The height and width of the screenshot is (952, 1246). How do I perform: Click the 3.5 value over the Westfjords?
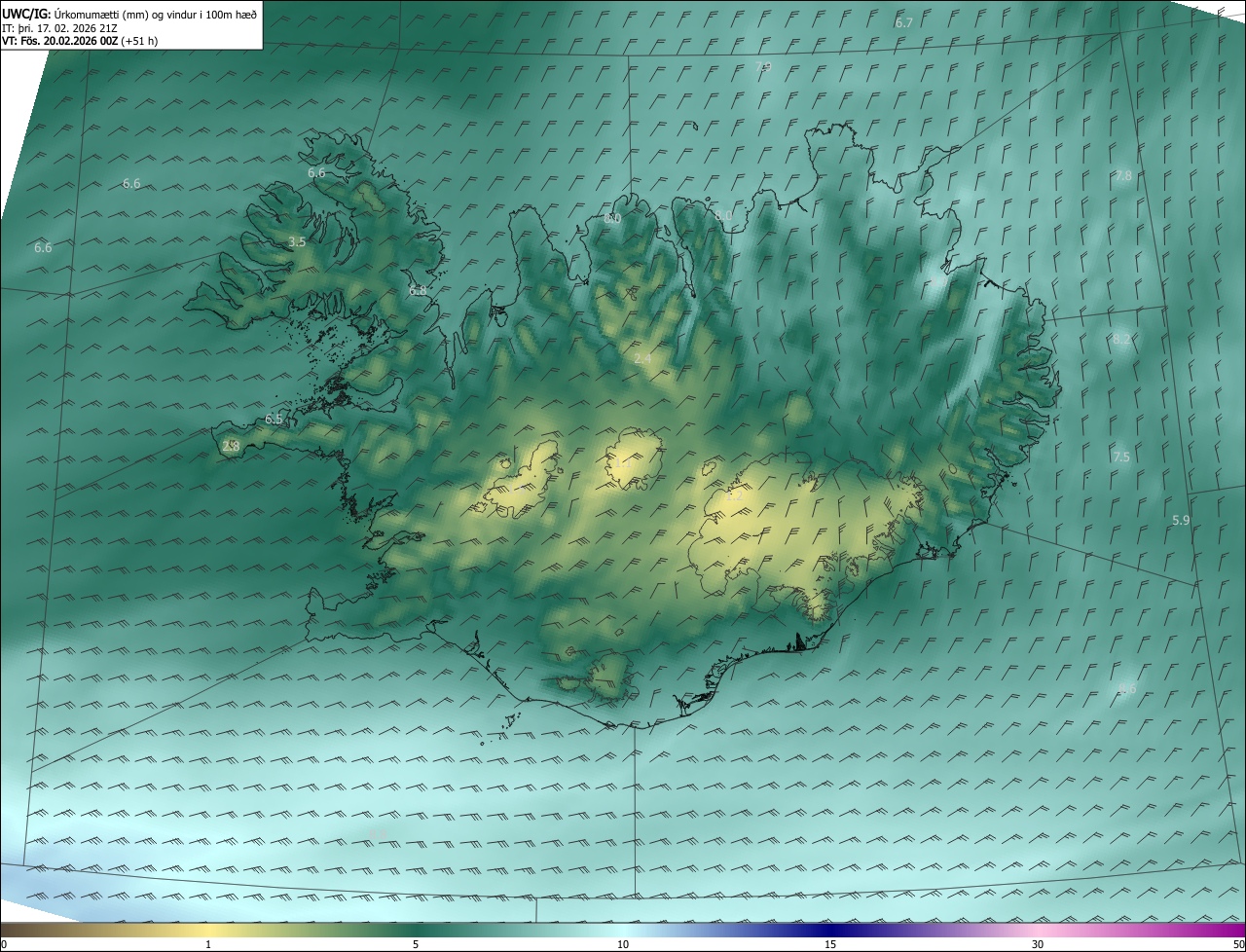point(297,241)
